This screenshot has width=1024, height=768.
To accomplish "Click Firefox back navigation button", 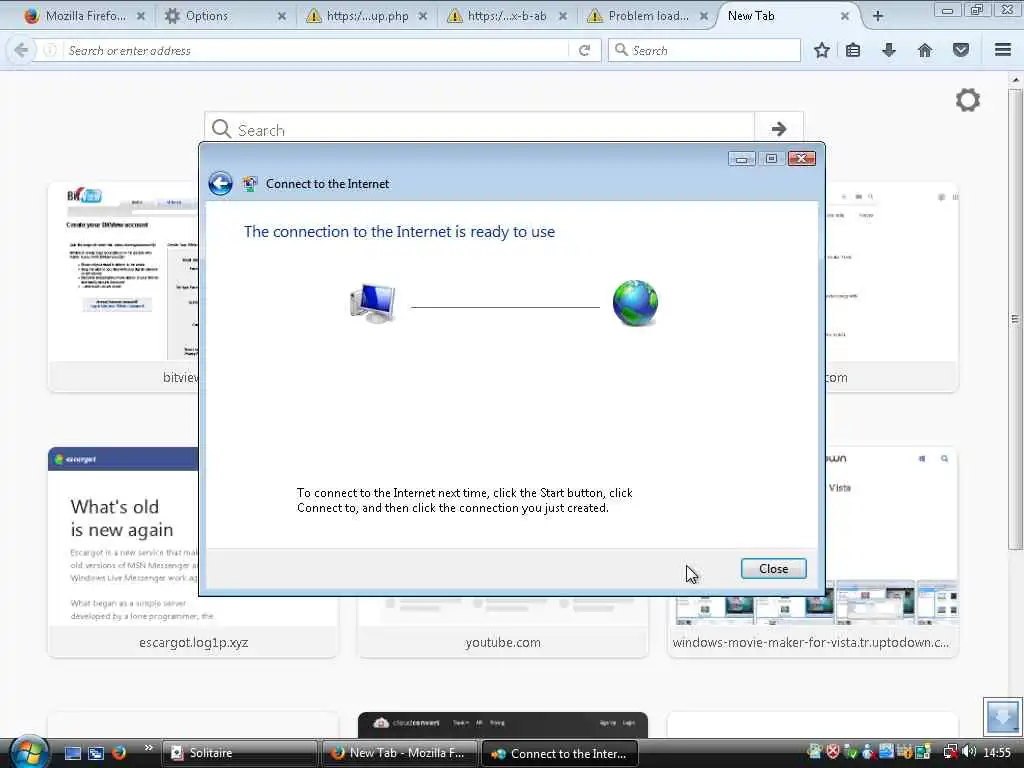I will point(21,50).
